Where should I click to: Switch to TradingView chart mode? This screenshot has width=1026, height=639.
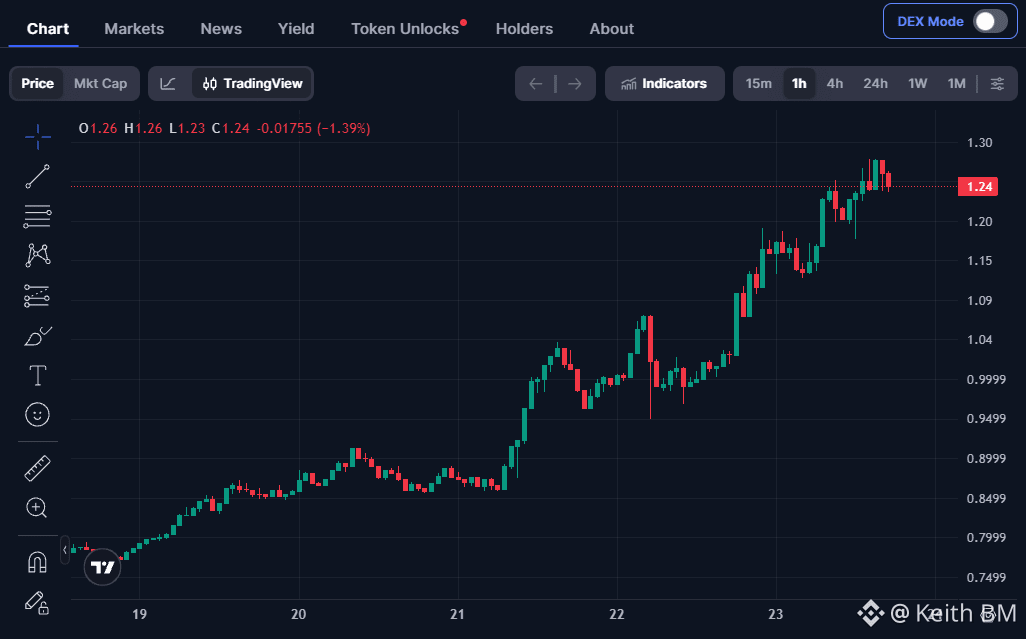coord(253,84)
